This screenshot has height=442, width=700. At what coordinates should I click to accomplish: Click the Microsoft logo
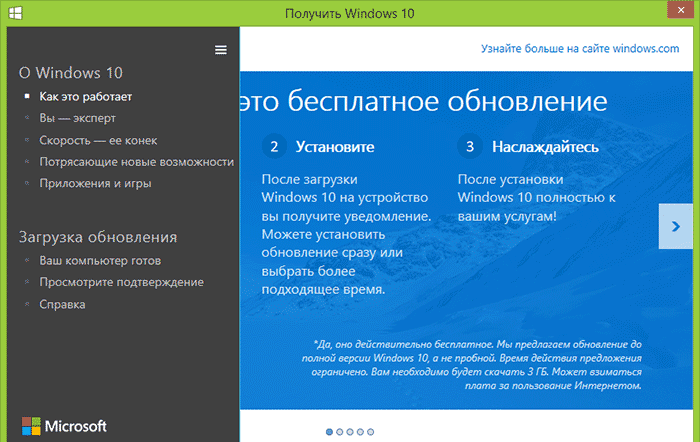pos(64,426)
